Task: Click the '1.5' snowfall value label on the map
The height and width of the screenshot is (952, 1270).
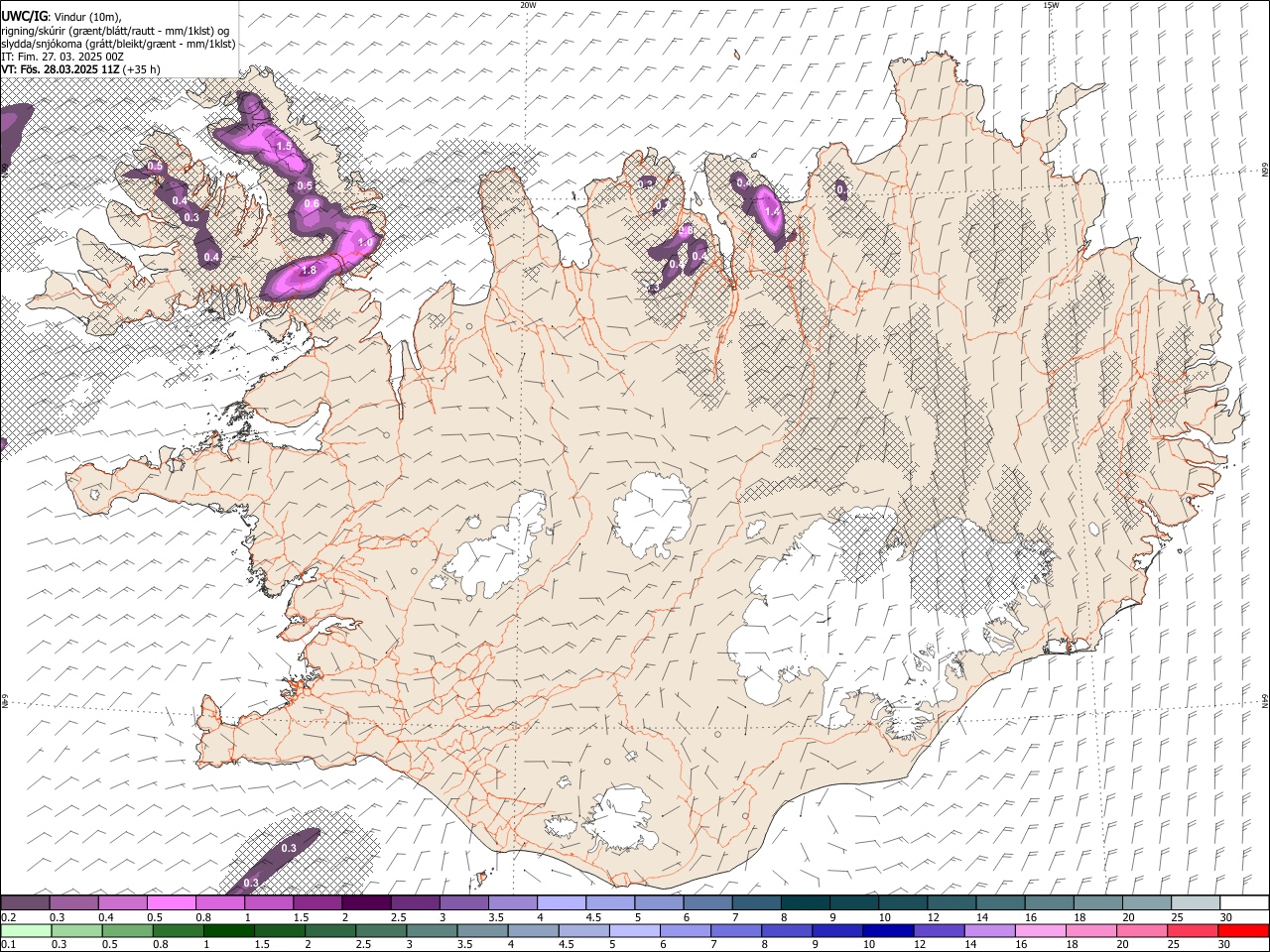Action: (x=285, y=146)
